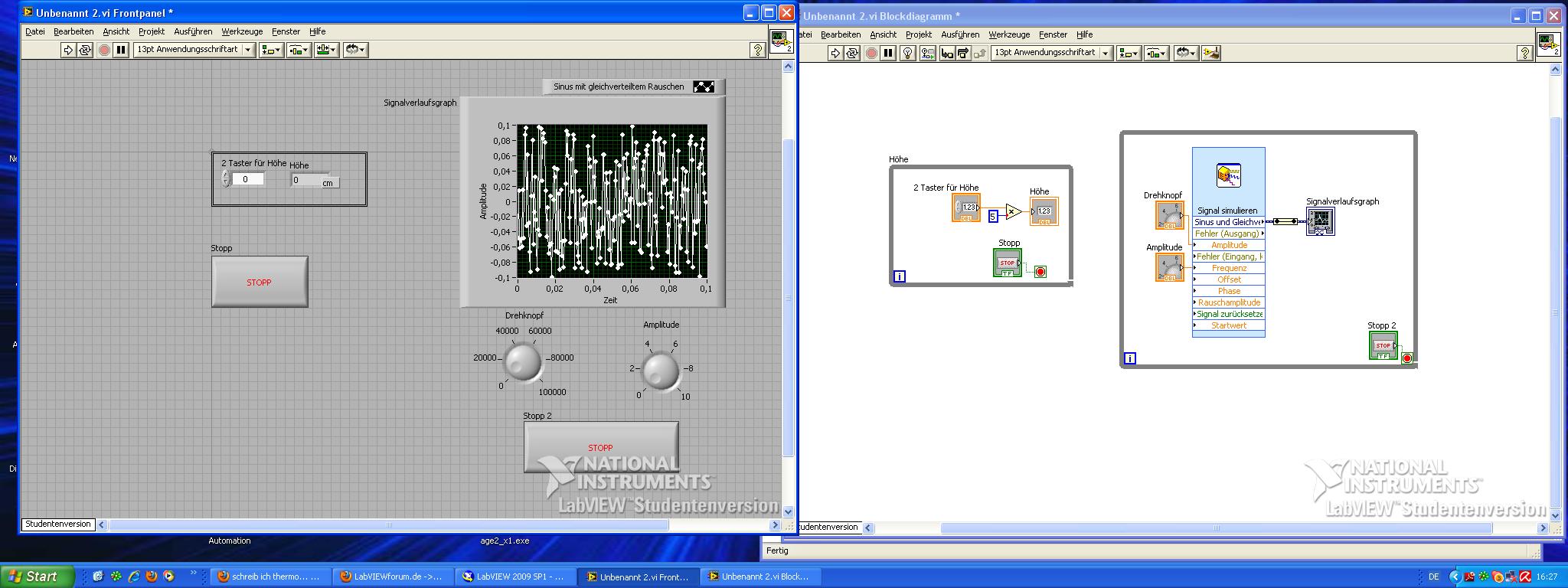Open Ansicht menu in Frontpanel
The width and height of the screenshot is (1568, 588).
[116, 31]
